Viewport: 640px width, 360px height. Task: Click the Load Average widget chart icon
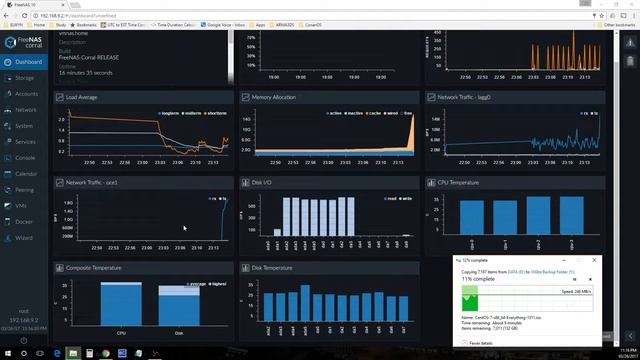click(60, 97)
